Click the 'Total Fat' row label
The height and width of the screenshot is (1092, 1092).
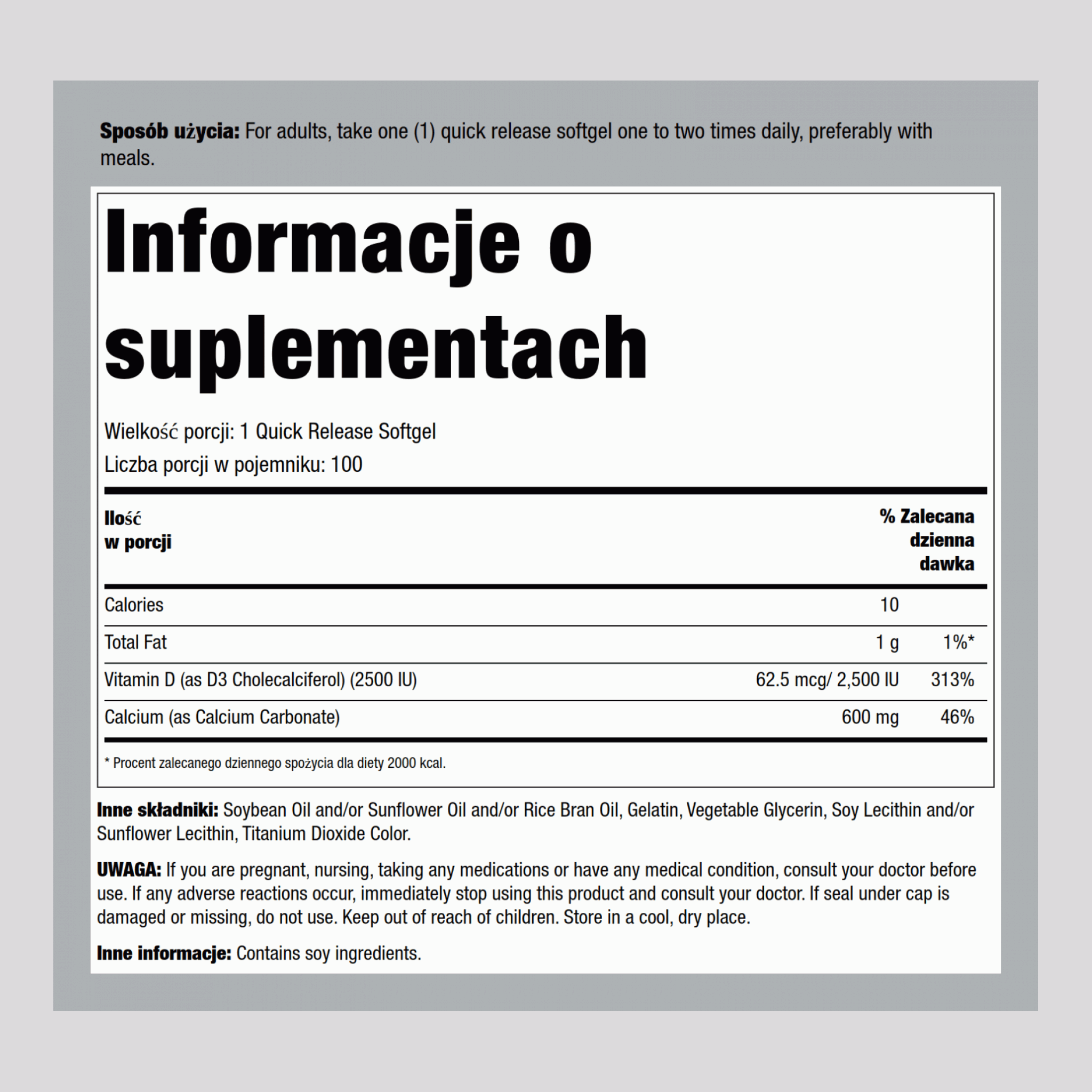click(x=135, y=642)
